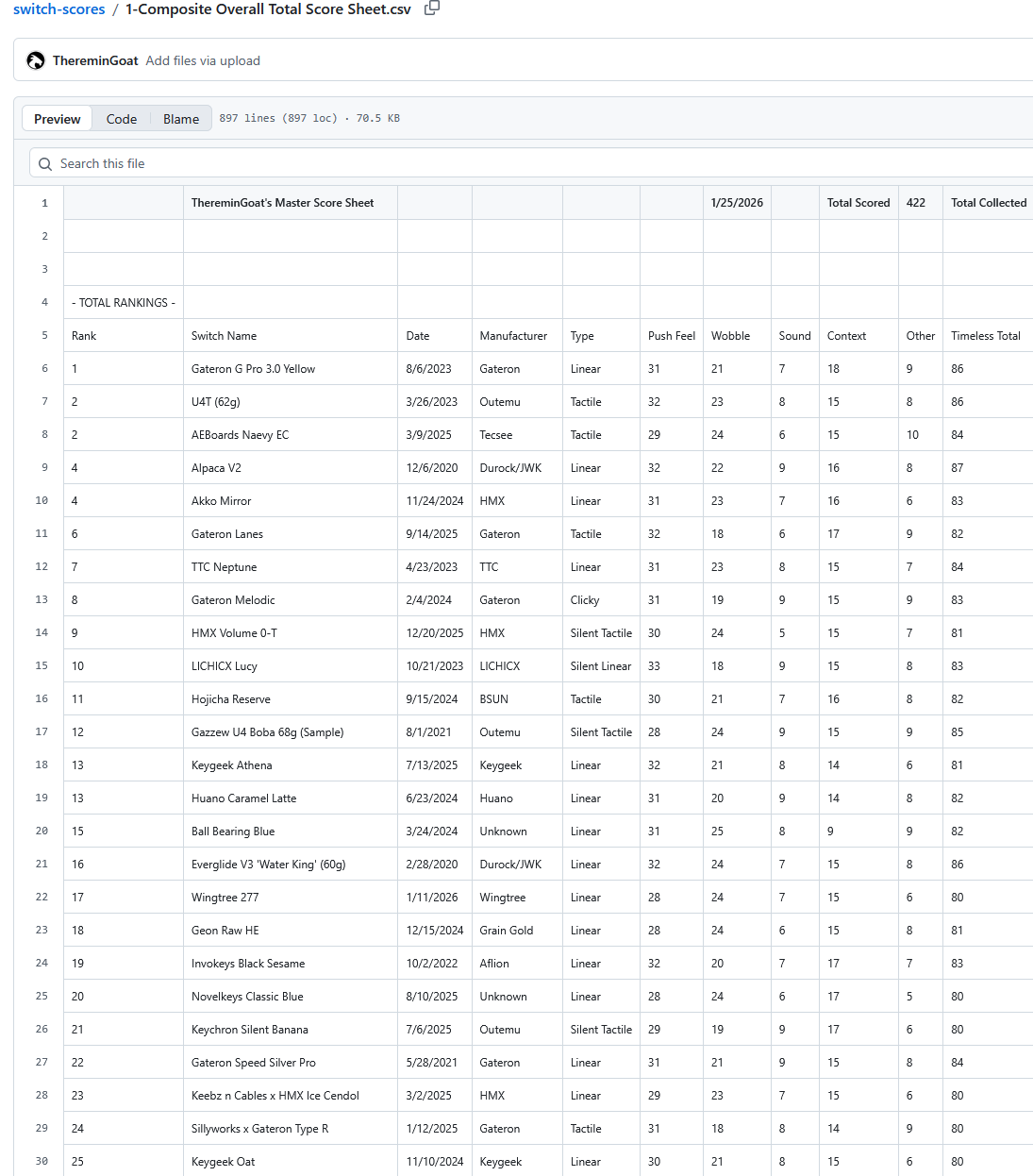Click "Everglide V3 'Water King' (60g)" cell

tap(291, 864)
